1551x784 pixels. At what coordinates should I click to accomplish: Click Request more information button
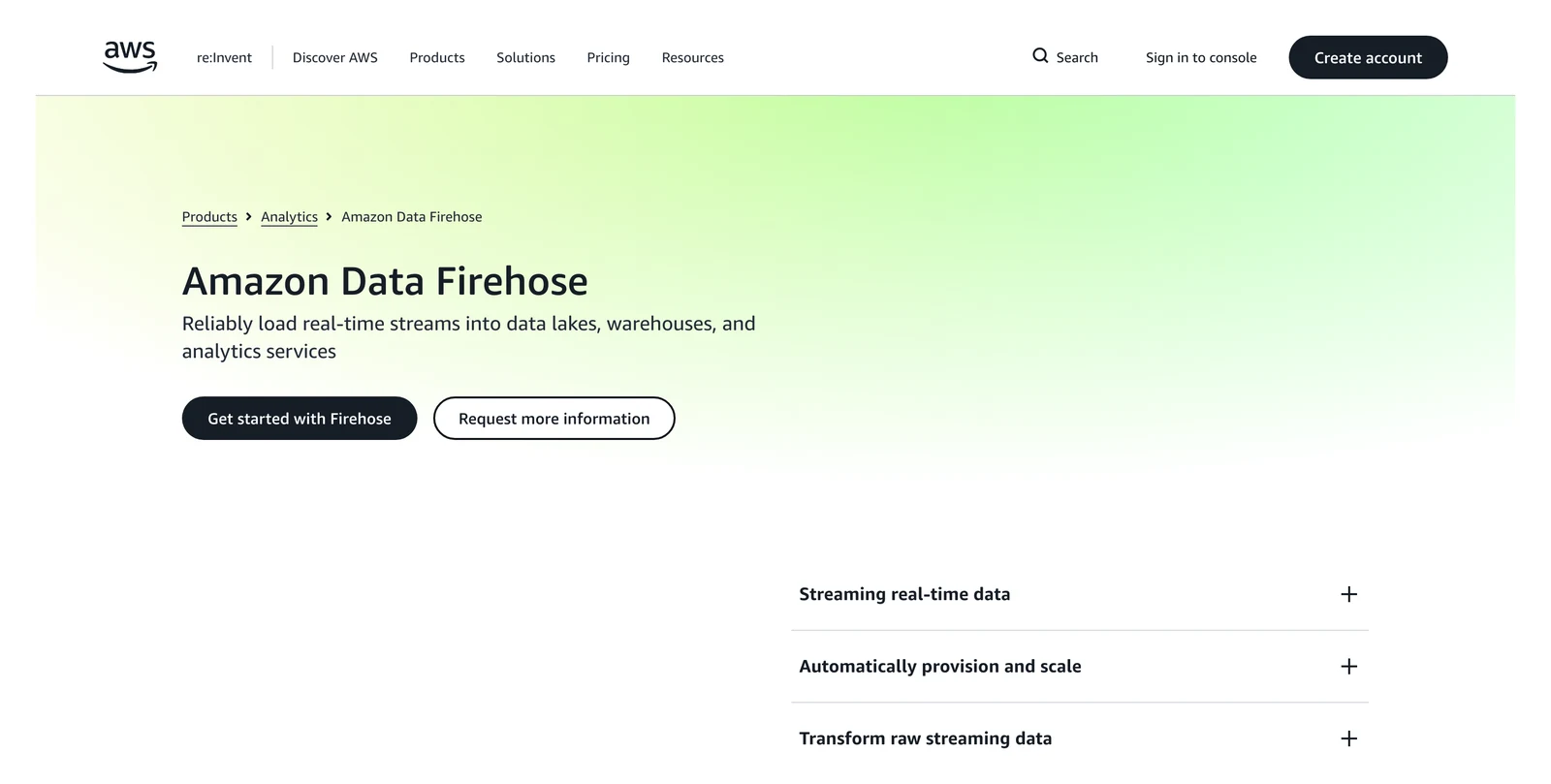click(x=554, y=419)
